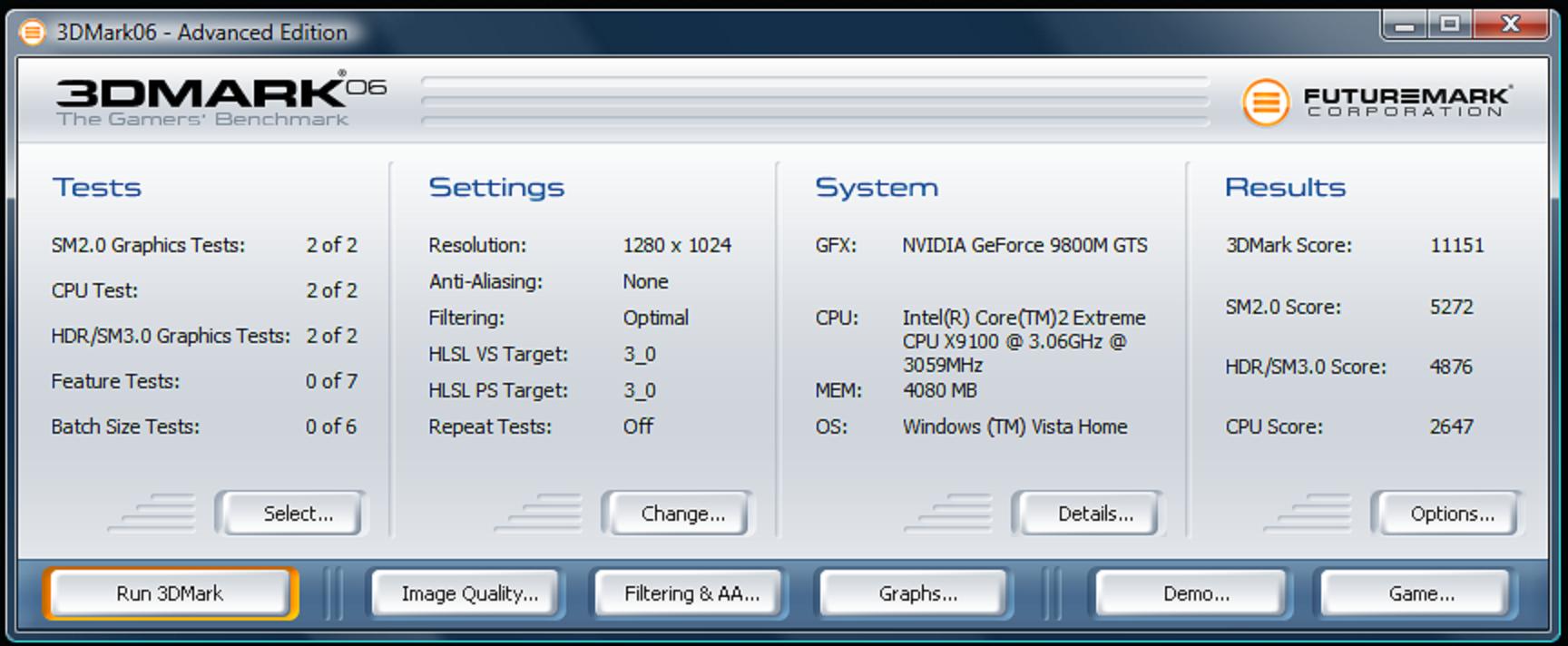Click the Filtering value Optimal
Image resolution: width=1568 pixels, height=646 pixels.
click(655, 318)
